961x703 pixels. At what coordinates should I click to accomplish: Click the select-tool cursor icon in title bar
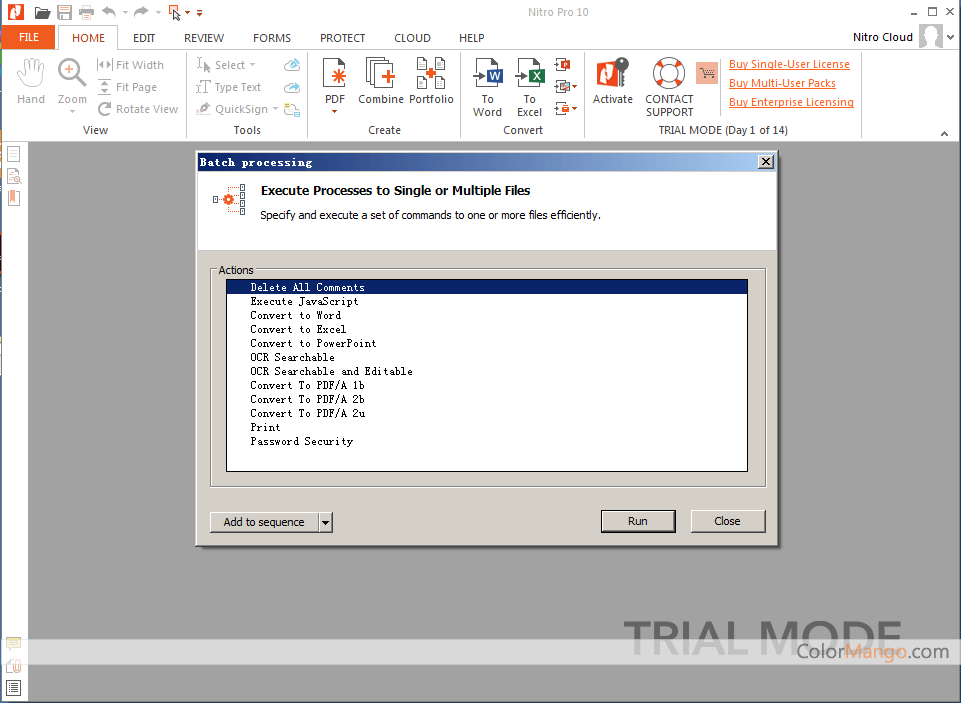click(x=175, y=12)
